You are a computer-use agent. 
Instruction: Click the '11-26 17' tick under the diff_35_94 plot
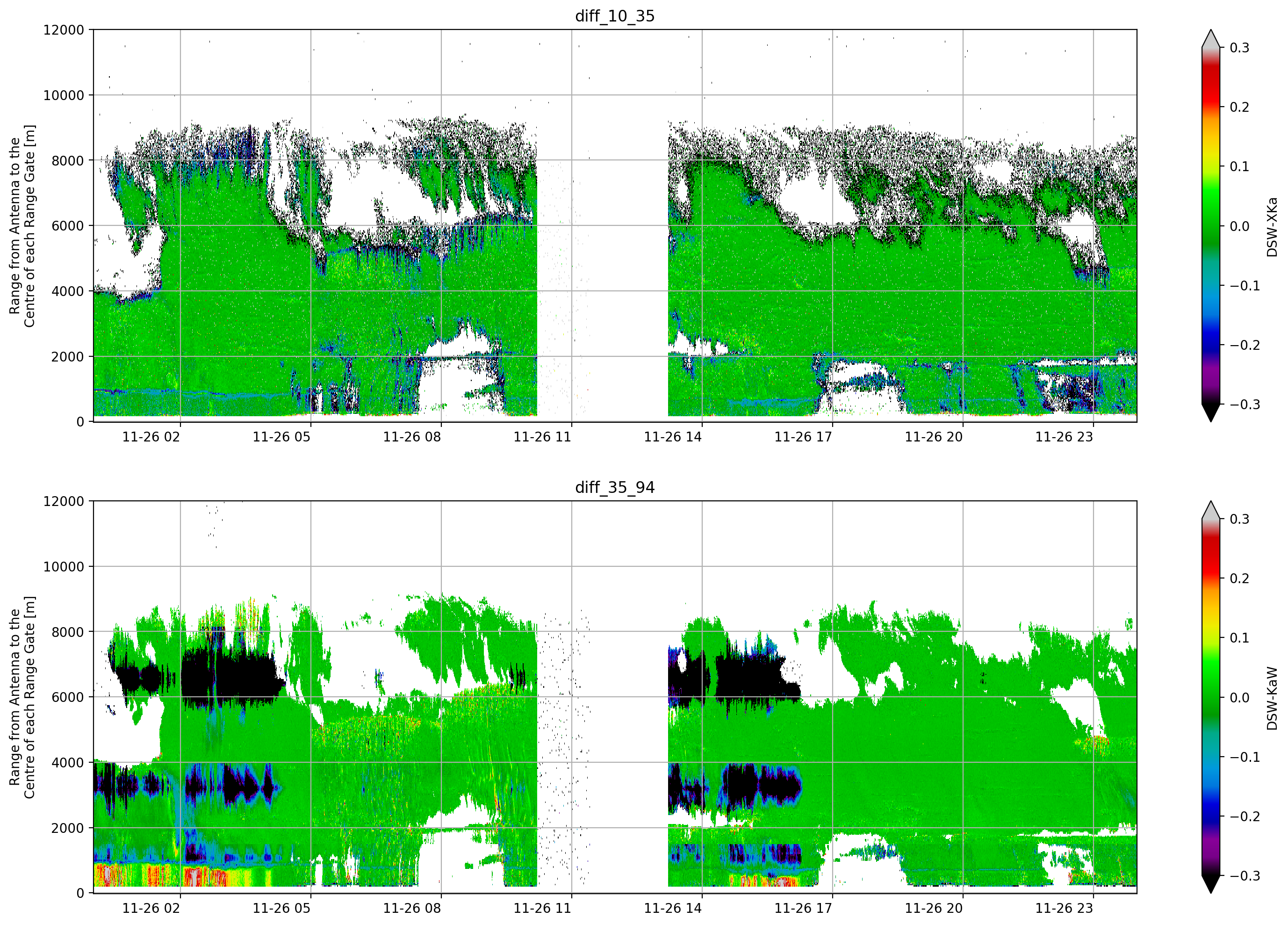coord(803,908)
